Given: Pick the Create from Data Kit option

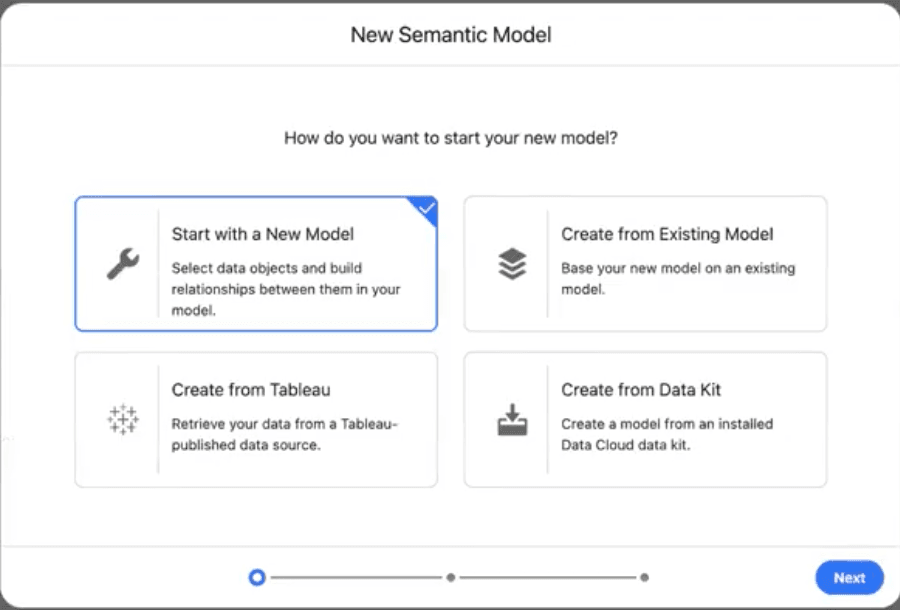Looking at the screenshot, I should point(645,420).
